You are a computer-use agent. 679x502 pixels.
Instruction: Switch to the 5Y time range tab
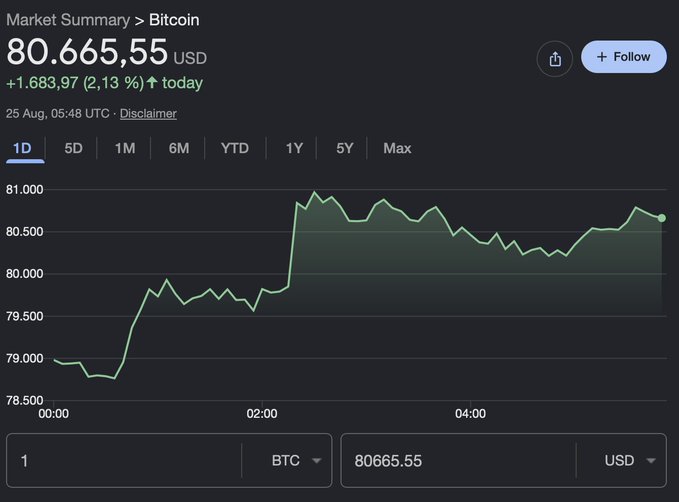(x=345, y=149)
